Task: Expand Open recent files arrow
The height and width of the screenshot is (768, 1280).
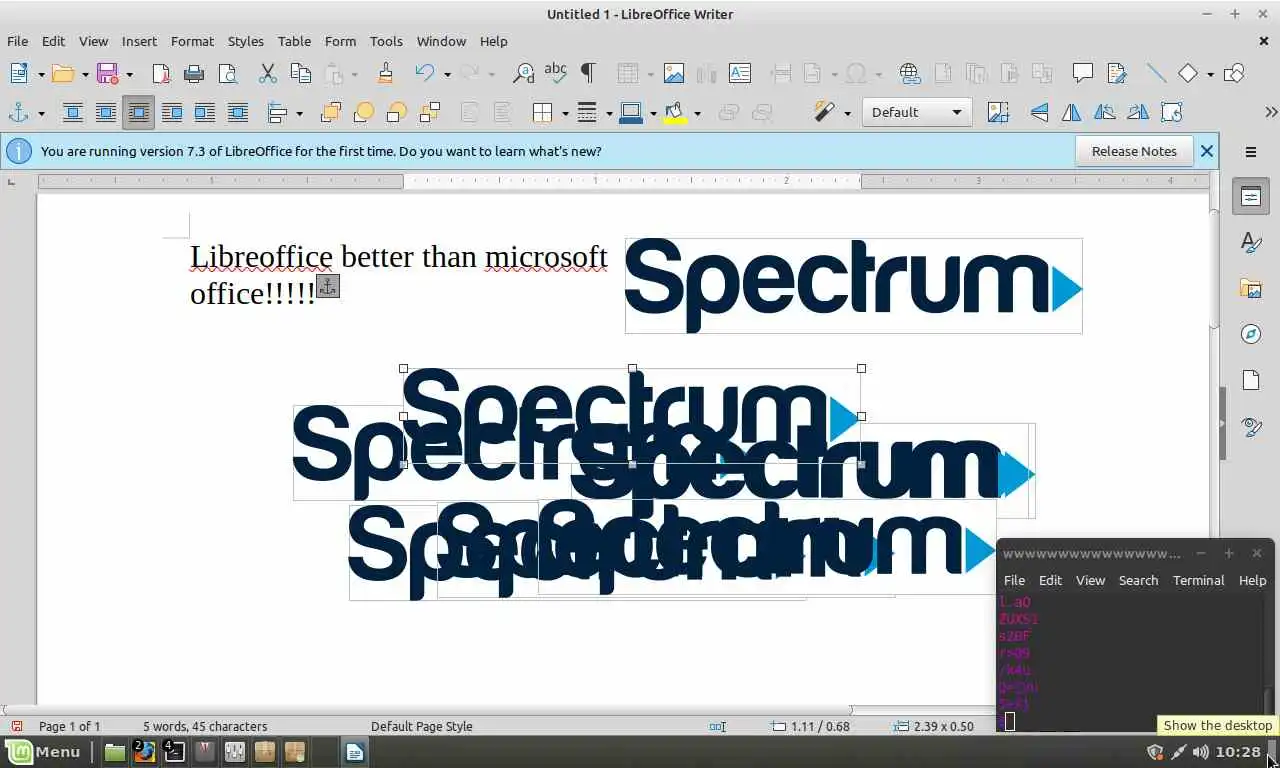Action: 85,74
